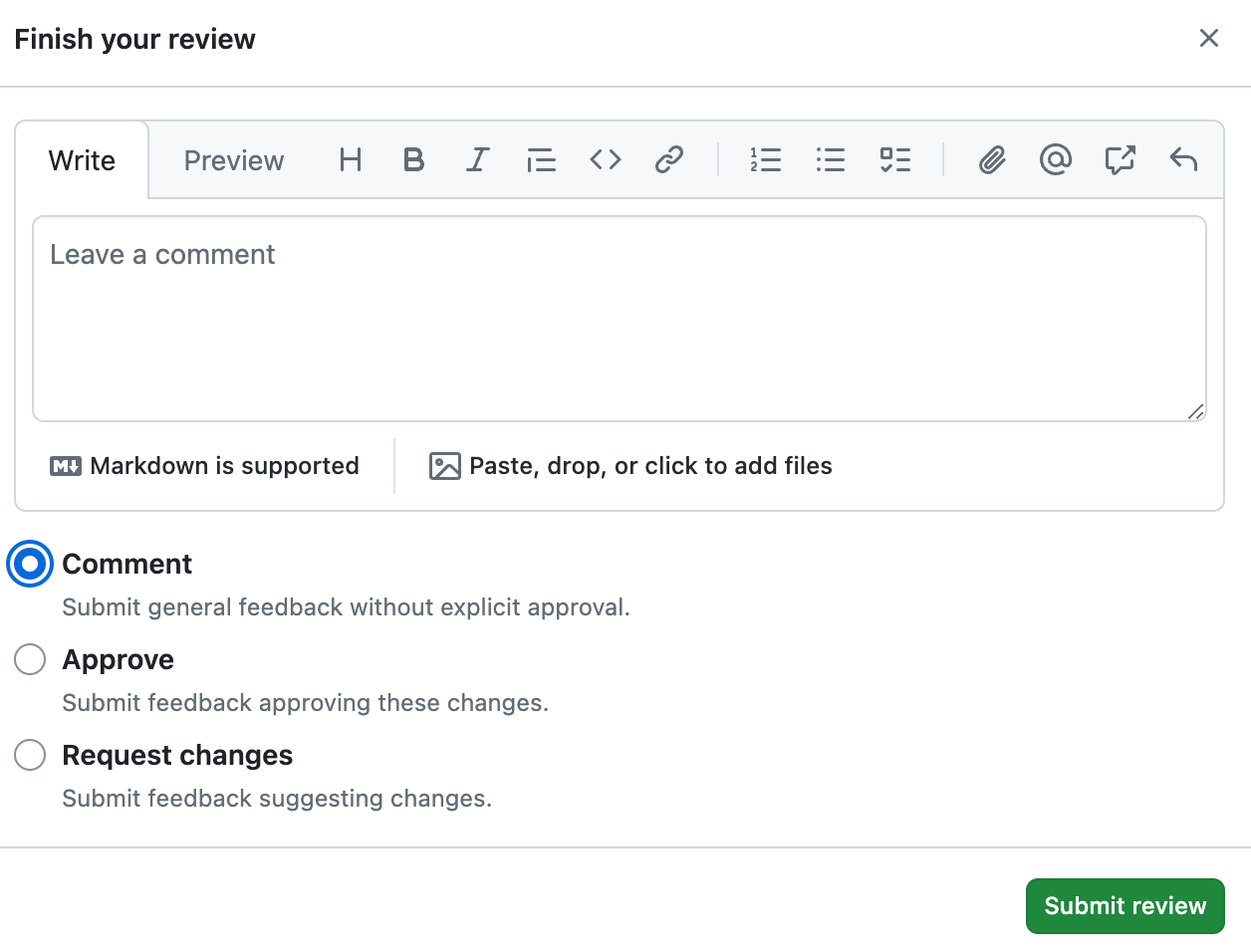Insert an unordered bullet list
The height and width of the screenshot is (952, 1251).
(830, 159)
